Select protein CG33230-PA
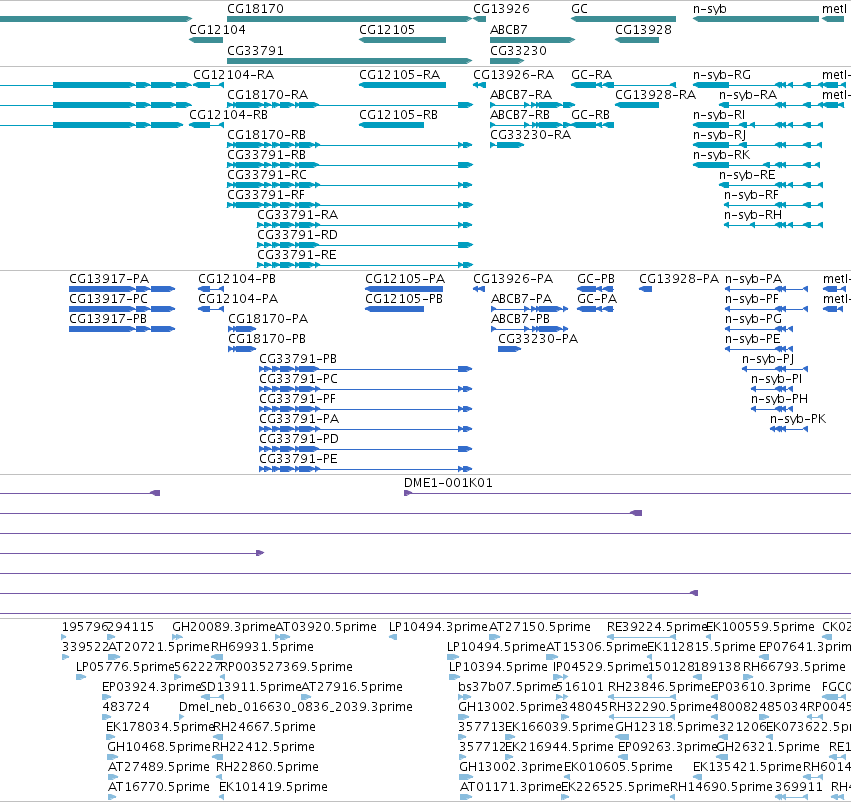851x802 pixels. pos(509,349)
